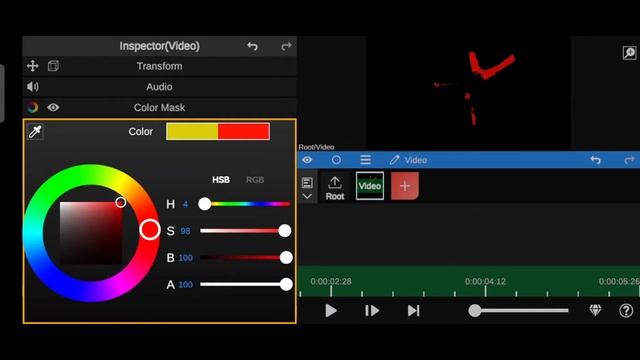Image resolution: width=640 pixels, height=360 pixels.
Task: Click the saturation-brightness square picker handle
Action: [x=120, y=202]
